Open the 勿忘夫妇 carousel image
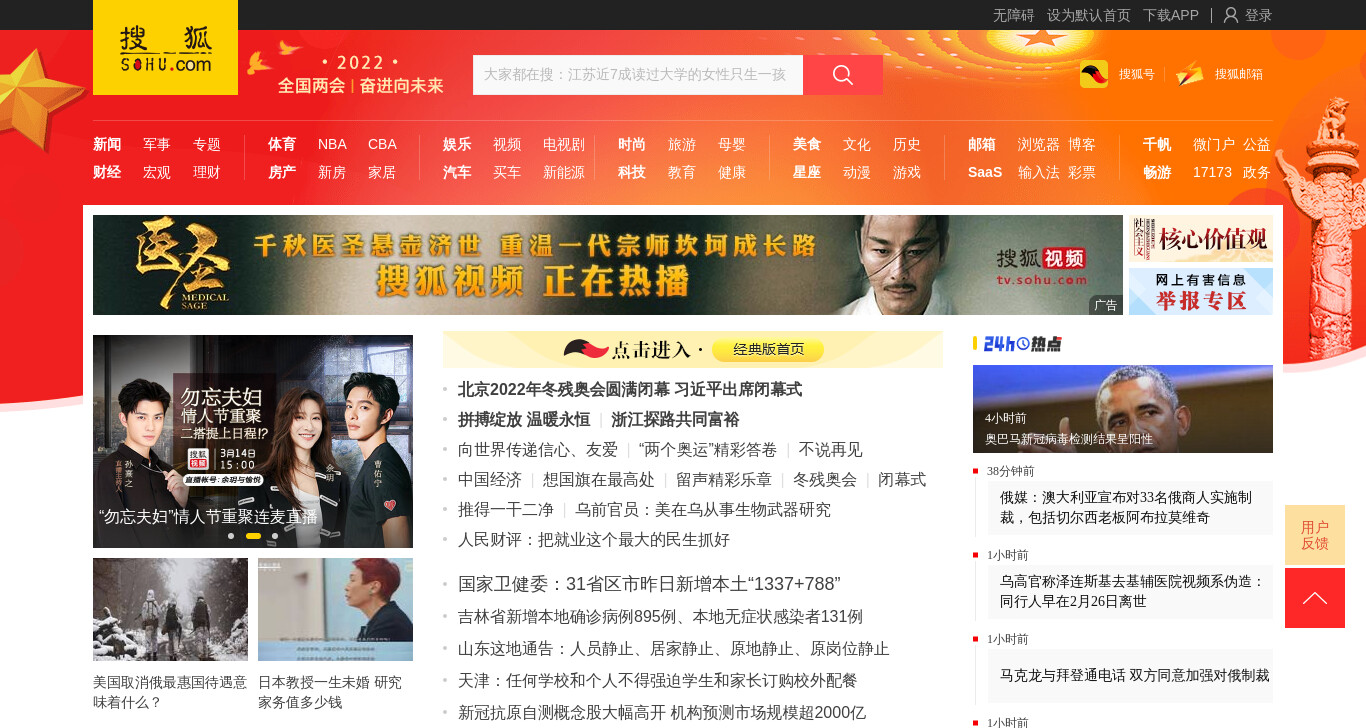Viewport: 1366px width, 728px height. (x=253, y=441)
